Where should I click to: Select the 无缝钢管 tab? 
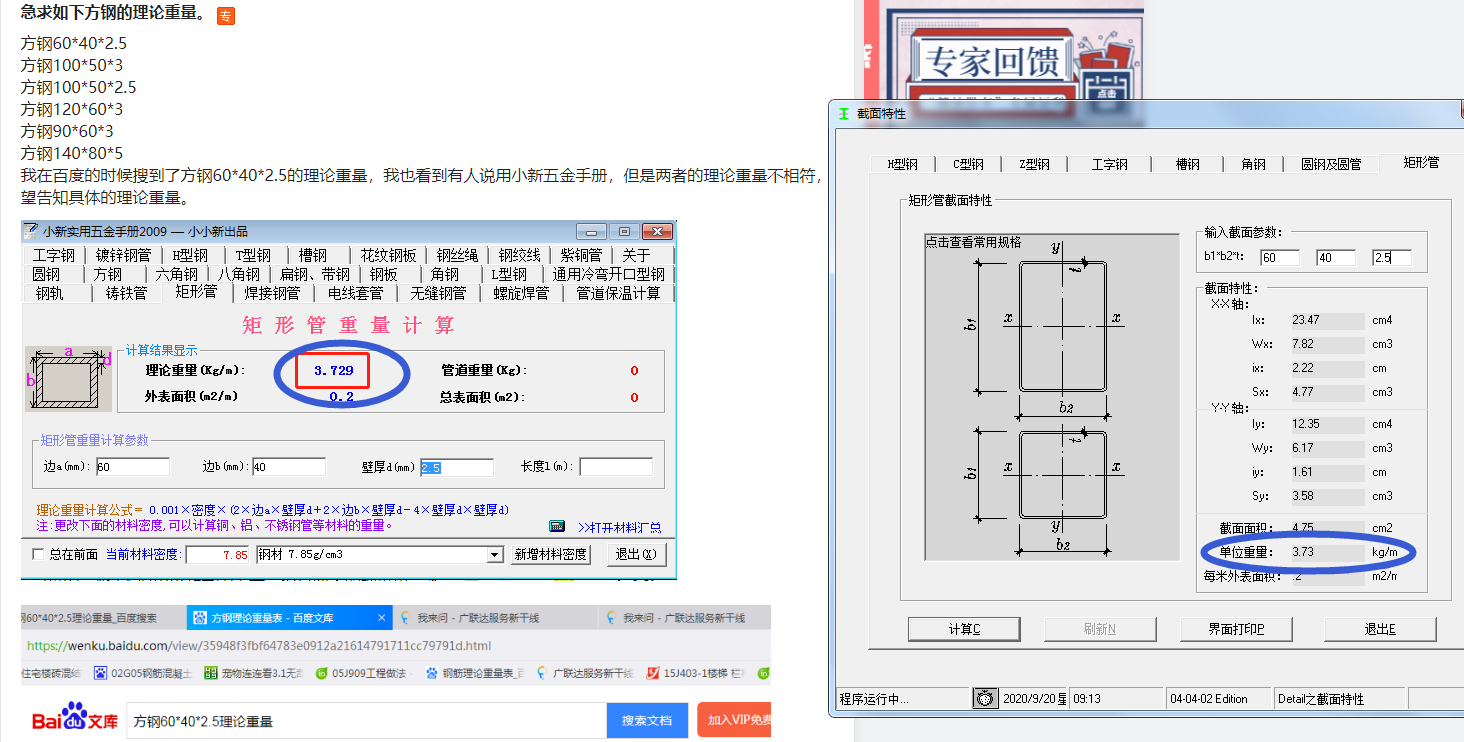[438, 293]
